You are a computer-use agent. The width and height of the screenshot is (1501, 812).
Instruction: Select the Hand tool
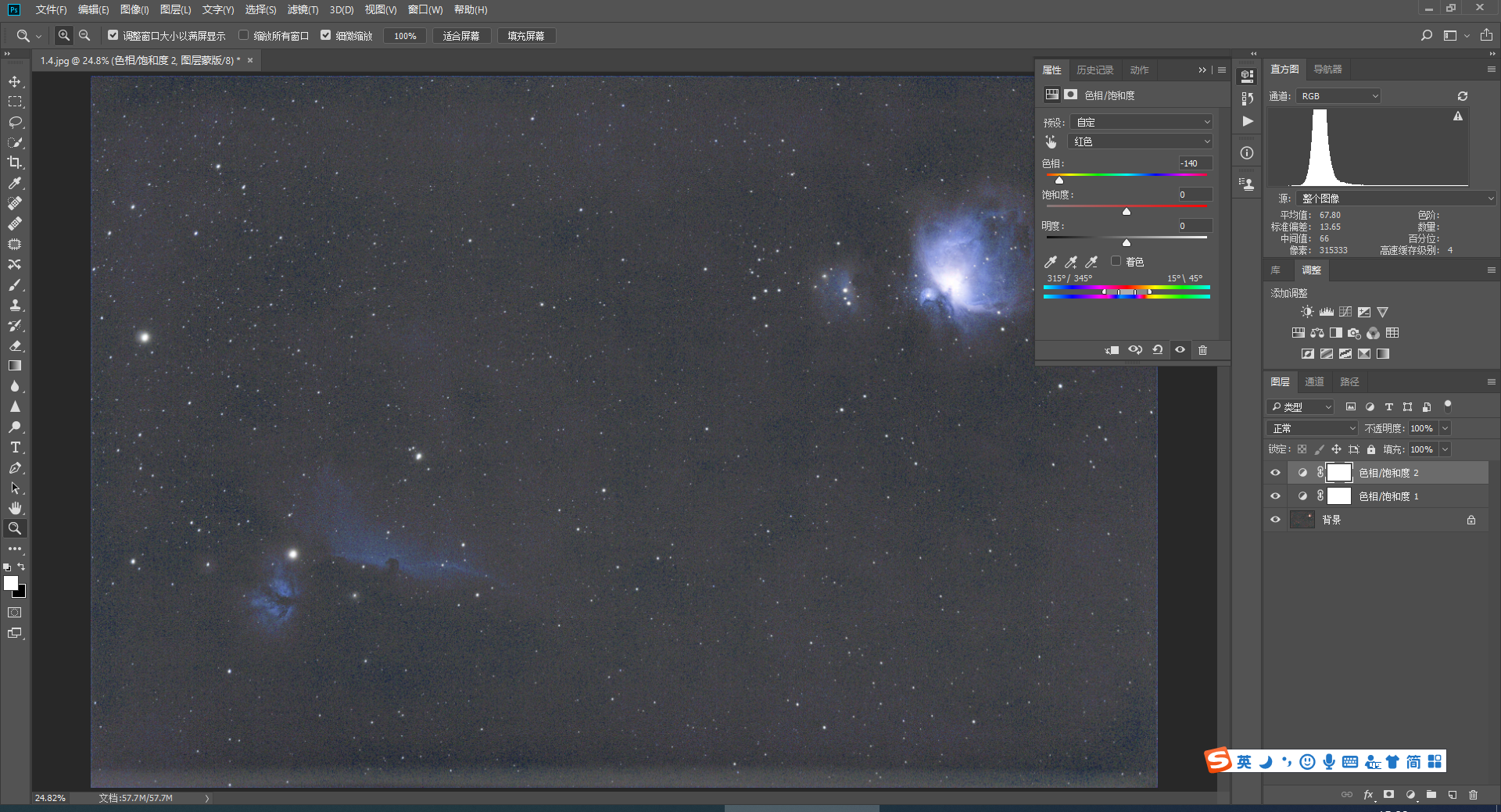(15, 508)
